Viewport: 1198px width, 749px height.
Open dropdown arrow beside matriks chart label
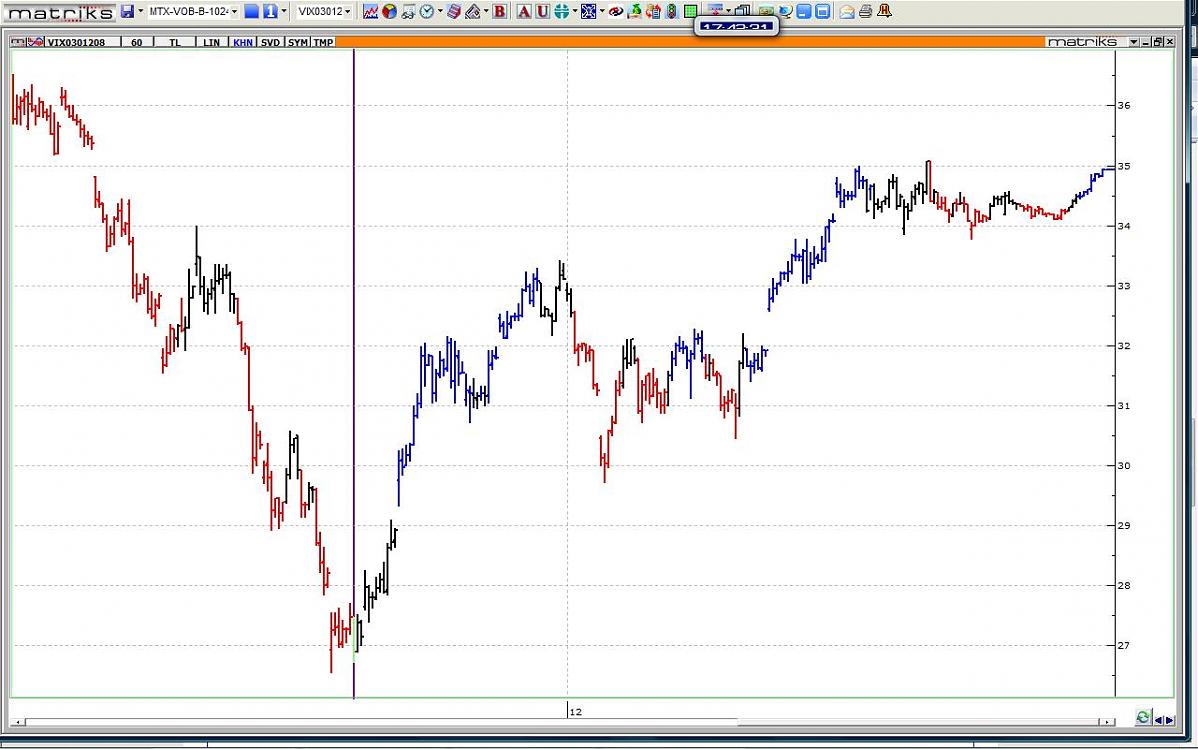pyautogui.click(x=1133, y=42)
